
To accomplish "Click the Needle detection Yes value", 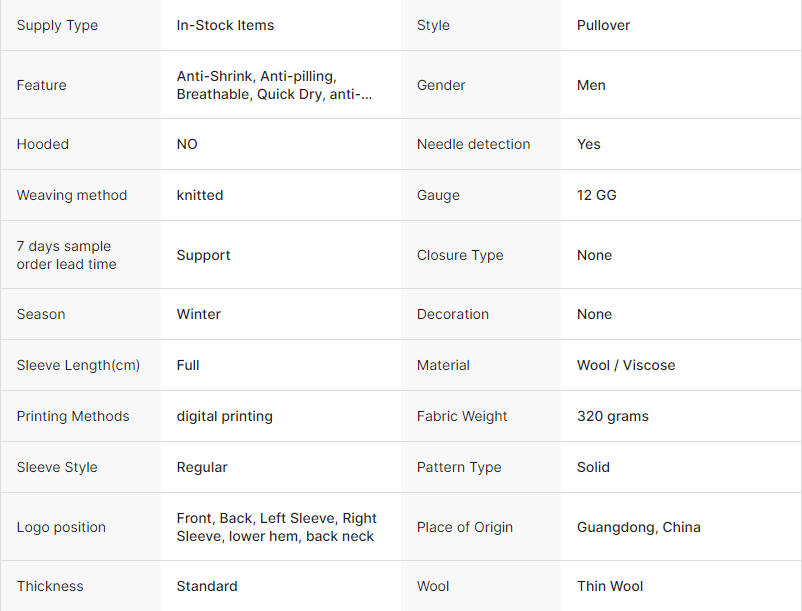I will (x=588, y=144).
